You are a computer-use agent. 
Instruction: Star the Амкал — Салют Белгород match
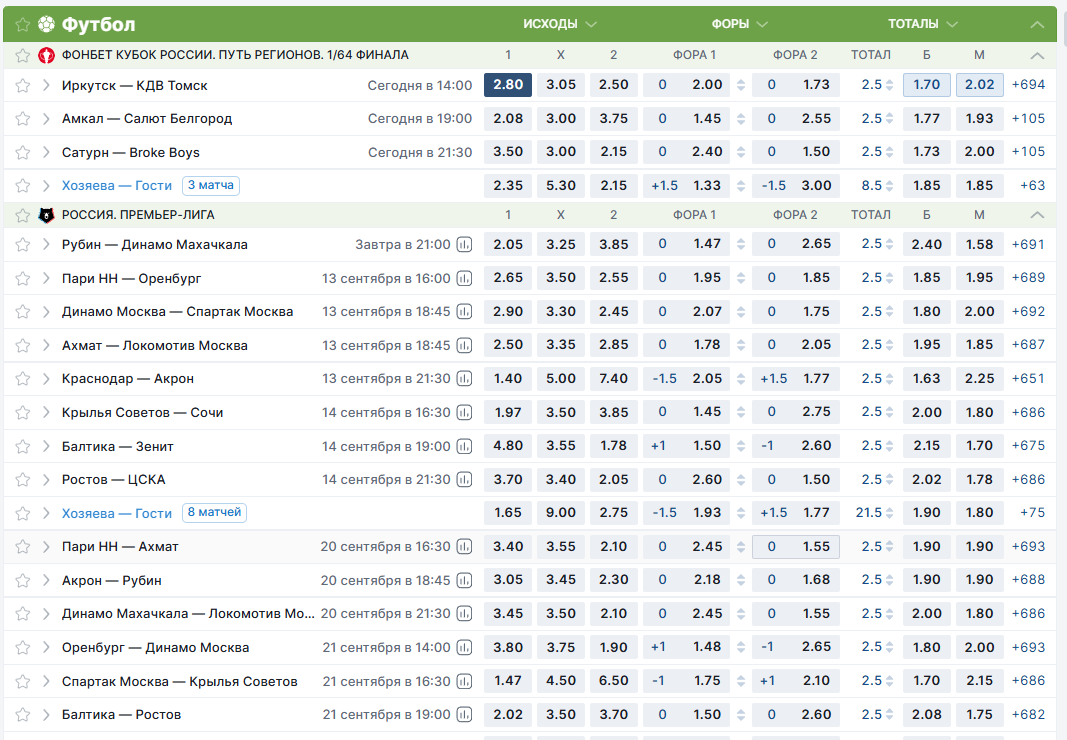click(x=22, y=118)
